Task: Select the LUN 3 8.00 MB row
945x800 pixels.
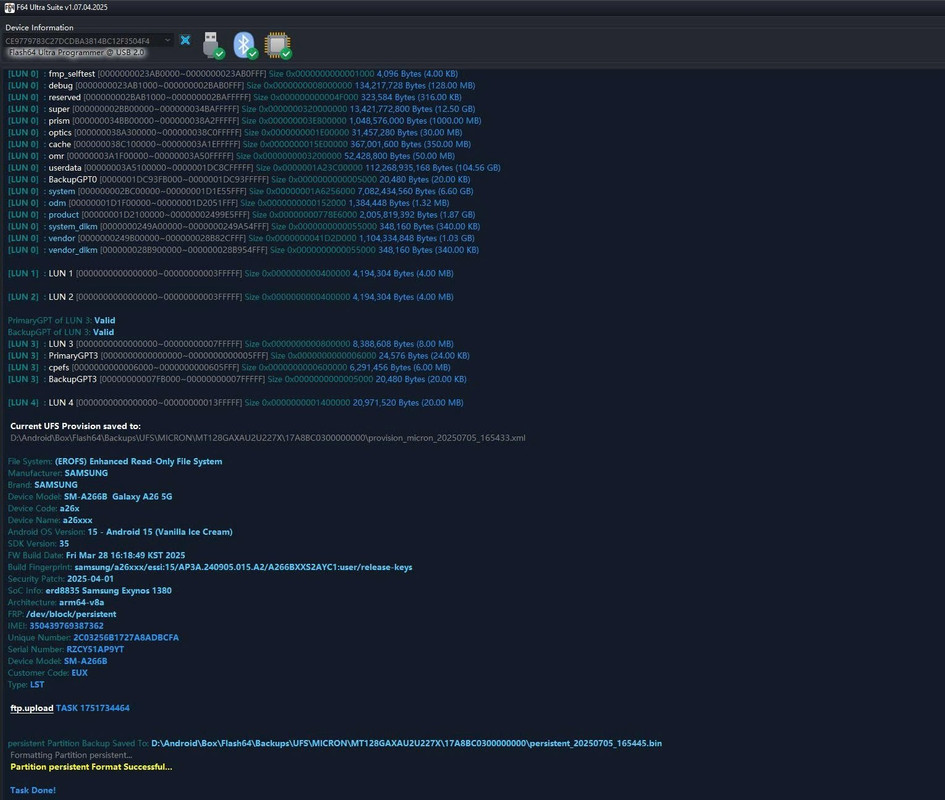Action: coord(231,344)
